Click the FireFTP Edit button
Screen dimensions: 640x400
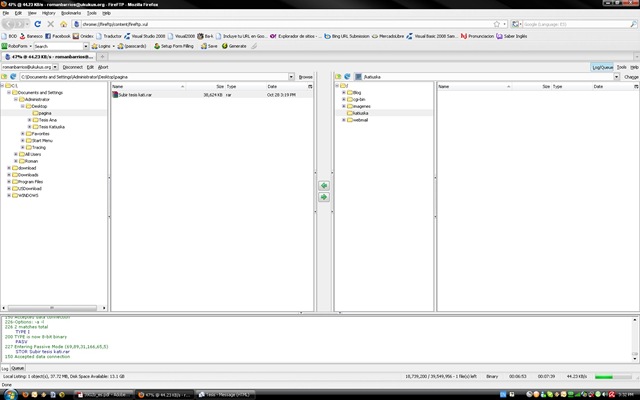[90, 67]
